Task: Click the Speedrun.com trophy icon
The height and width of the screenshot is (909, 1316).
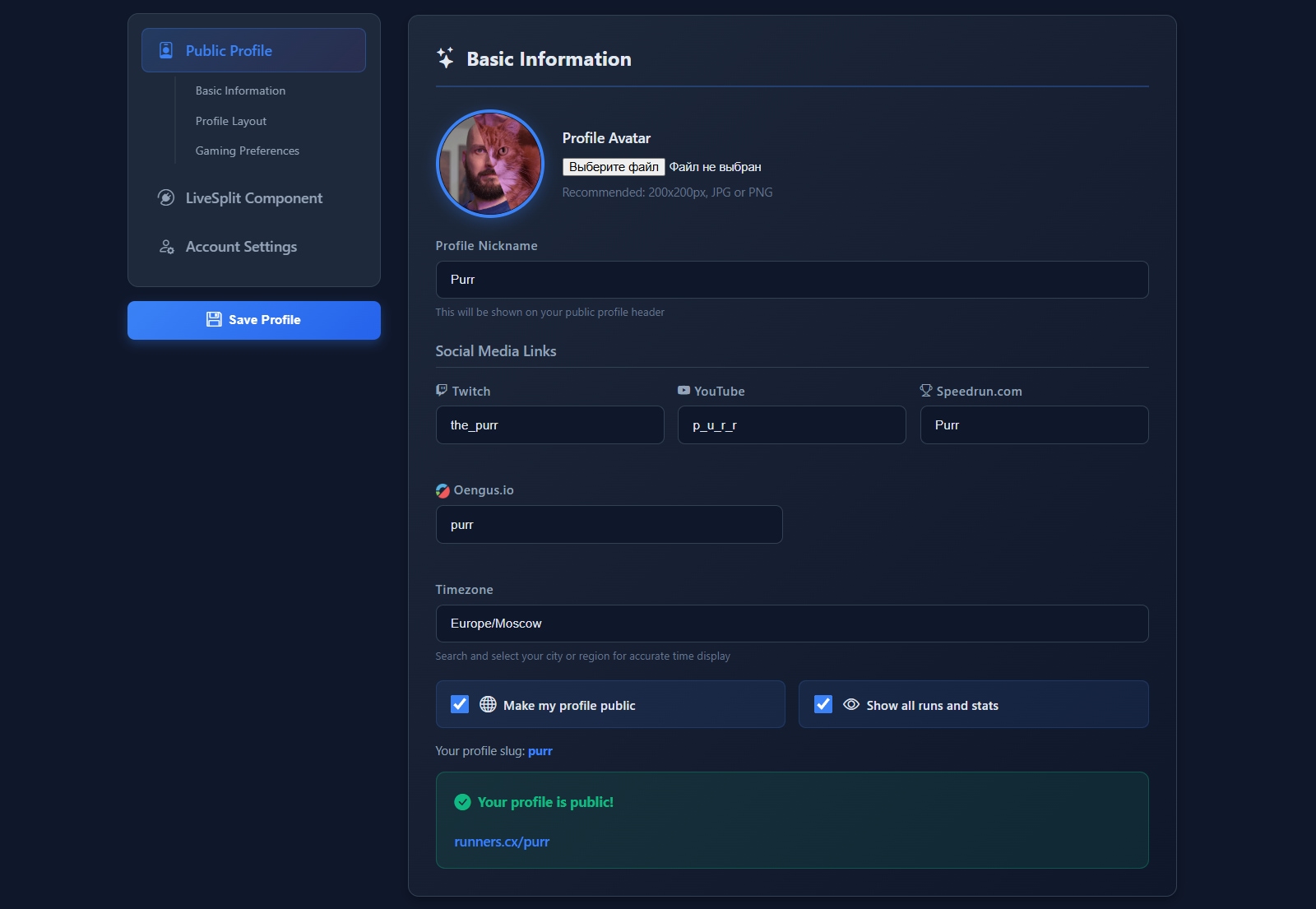Action: (x=924, y=390)
